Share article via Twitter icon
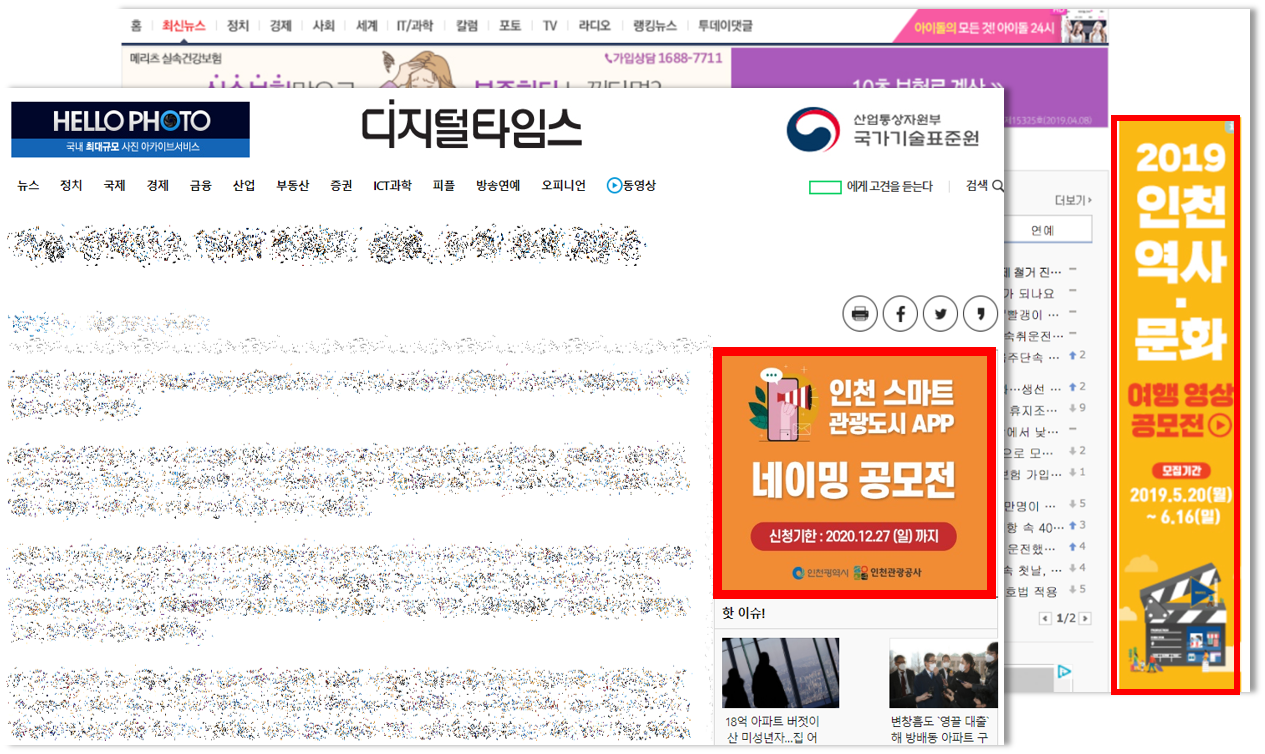Screen dimensions: 1265x754 [x=940, y=314]
